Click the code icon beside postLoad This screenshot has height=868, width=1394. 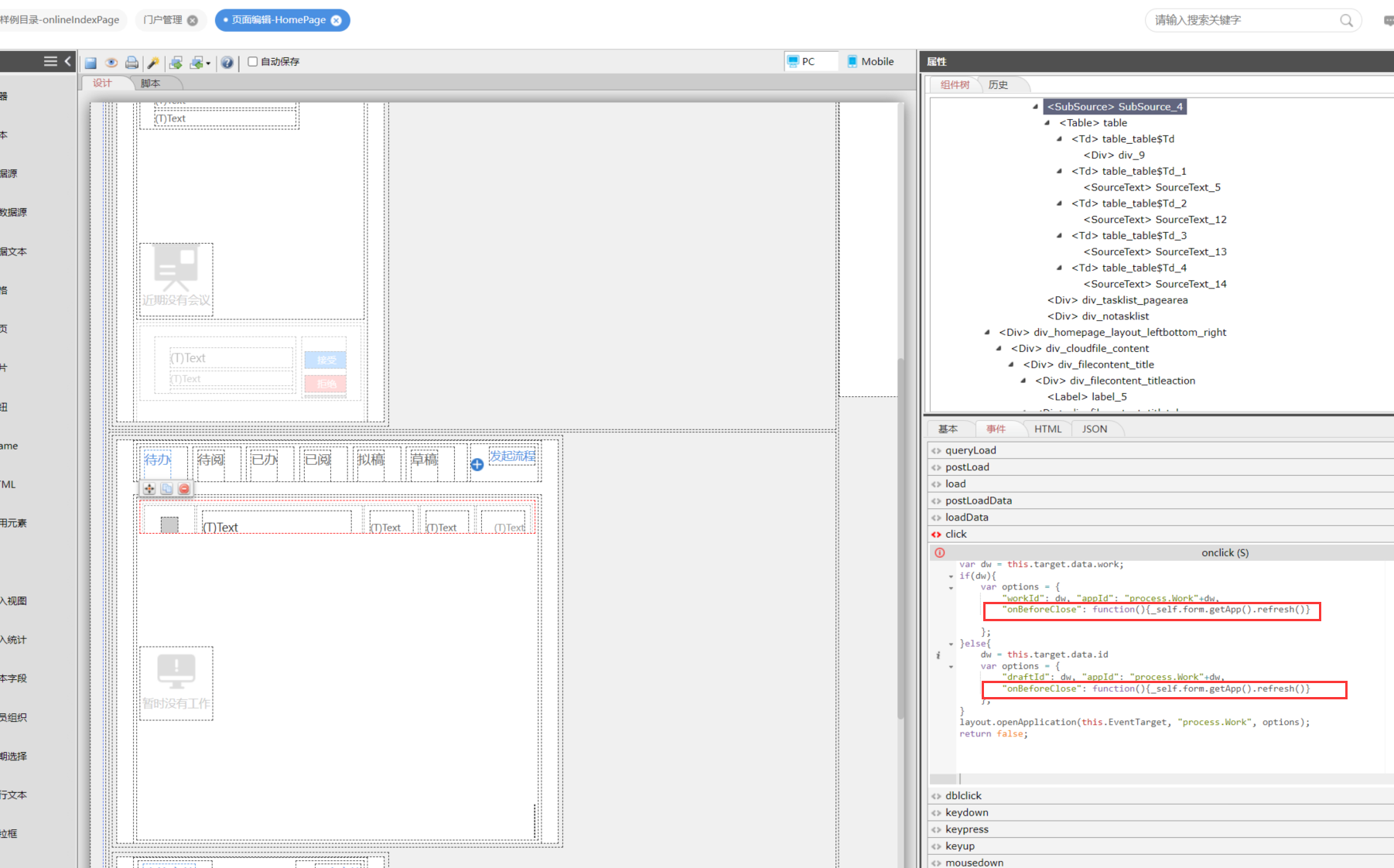[x=936, y=467]
